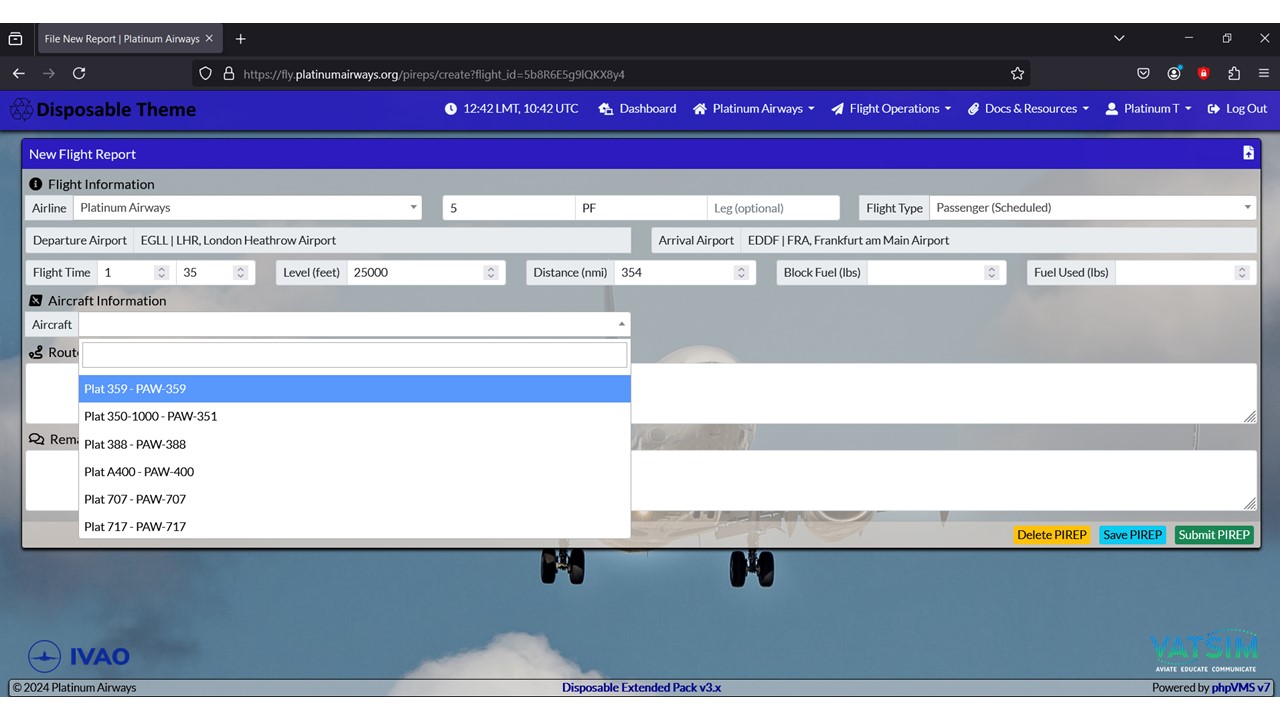Click the Pocket save icon
This screenshot has width=1280, height=720.
click(1144, 73)
